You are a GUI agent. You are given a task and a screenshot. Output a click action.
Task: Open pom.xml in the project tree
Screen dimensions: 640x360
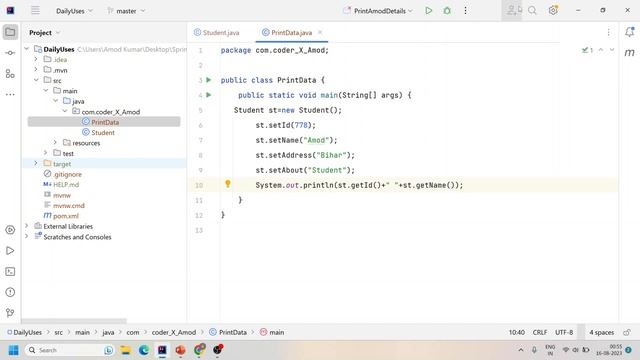coord(61,216)
